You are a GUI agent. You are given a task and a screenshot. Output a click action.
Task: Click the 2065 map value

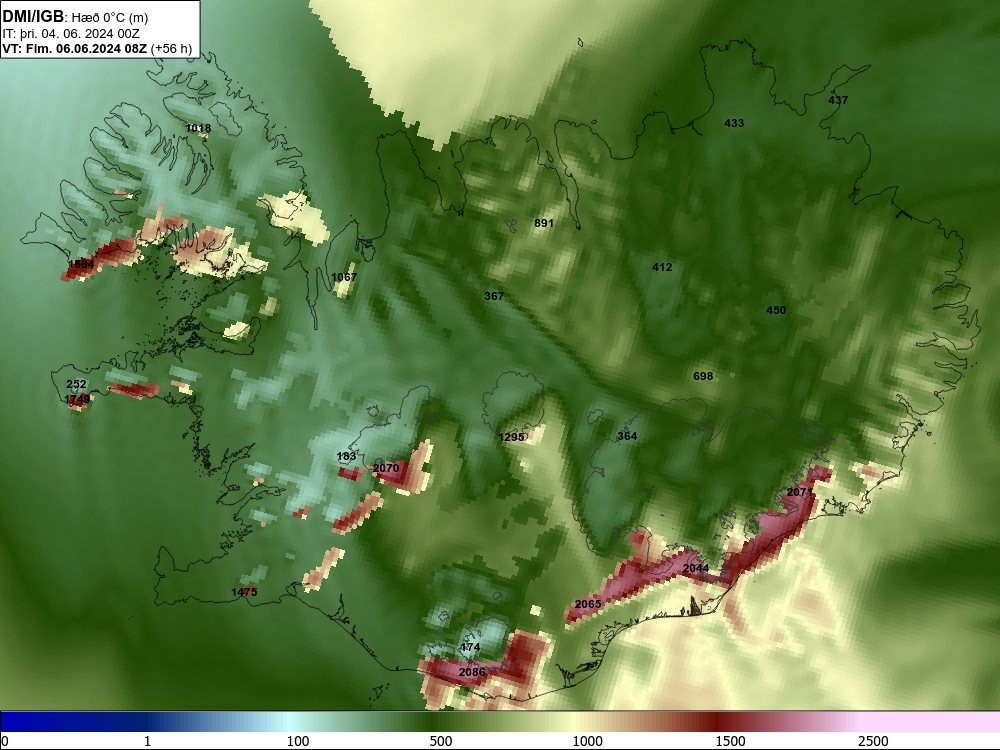pos(588,604)
